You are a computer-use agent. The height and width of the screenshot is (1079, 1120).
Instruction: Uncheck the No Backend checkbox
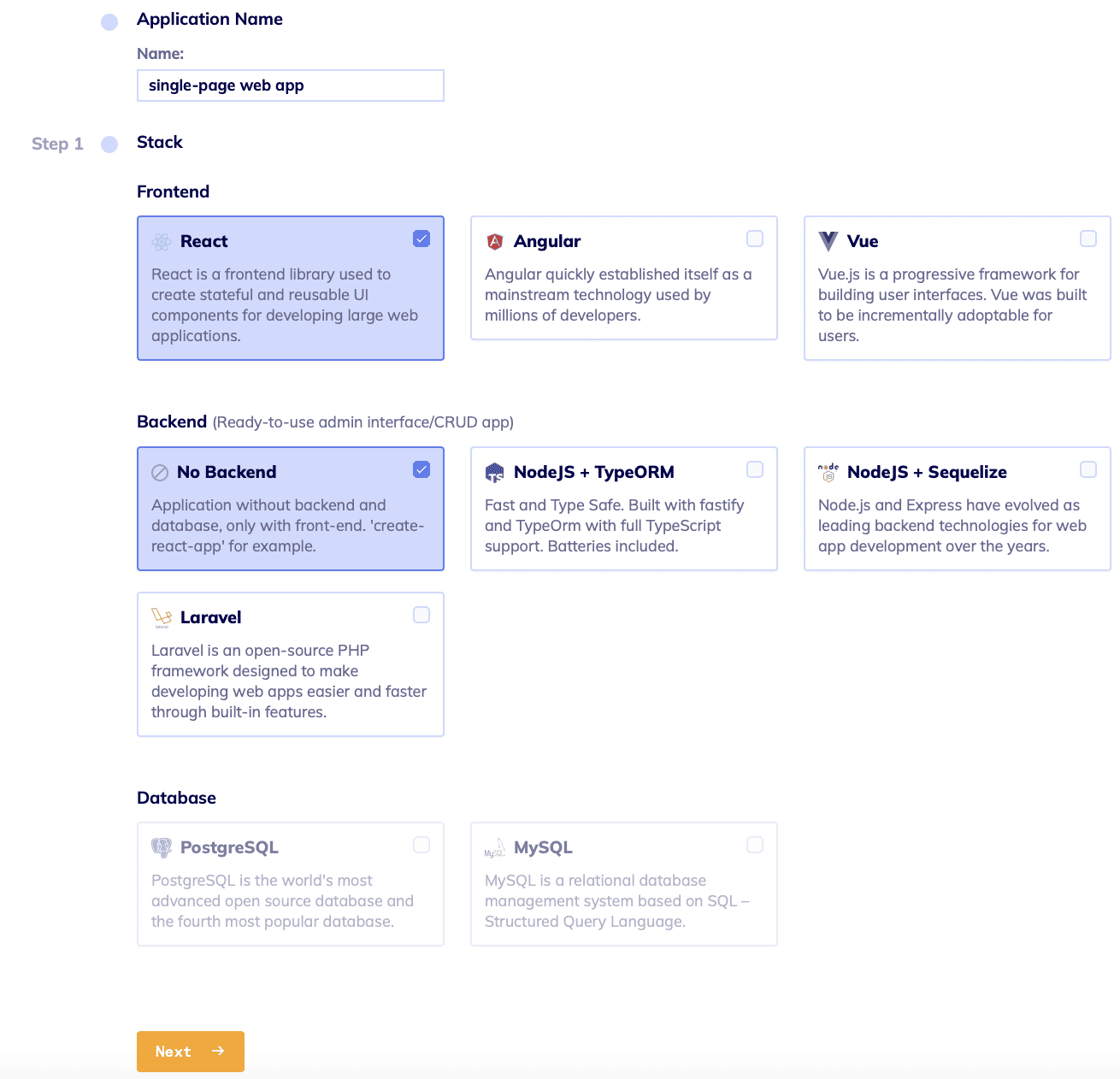[x=421, y=469]
